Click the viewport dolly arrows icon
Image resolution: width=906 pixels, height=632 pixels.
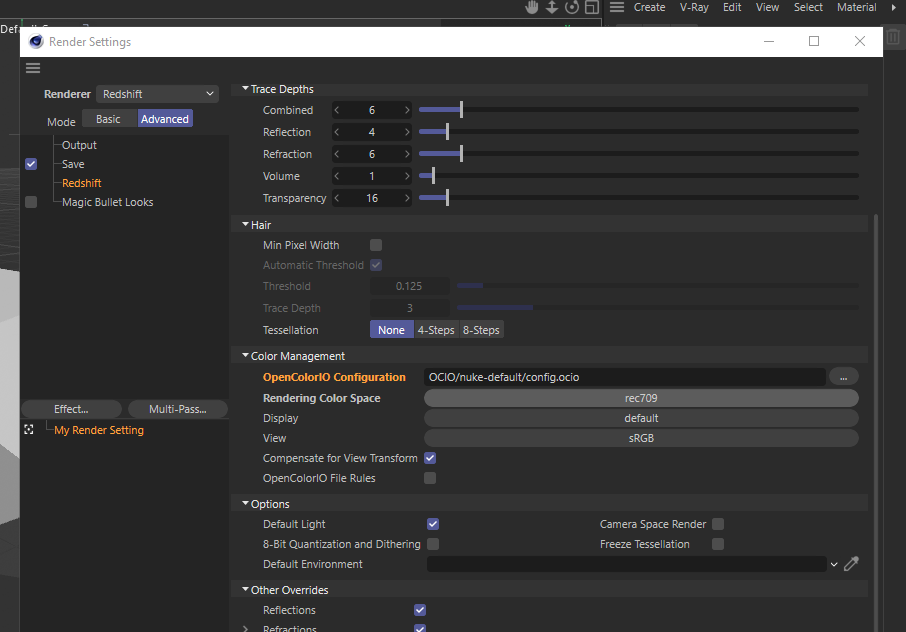552,7
